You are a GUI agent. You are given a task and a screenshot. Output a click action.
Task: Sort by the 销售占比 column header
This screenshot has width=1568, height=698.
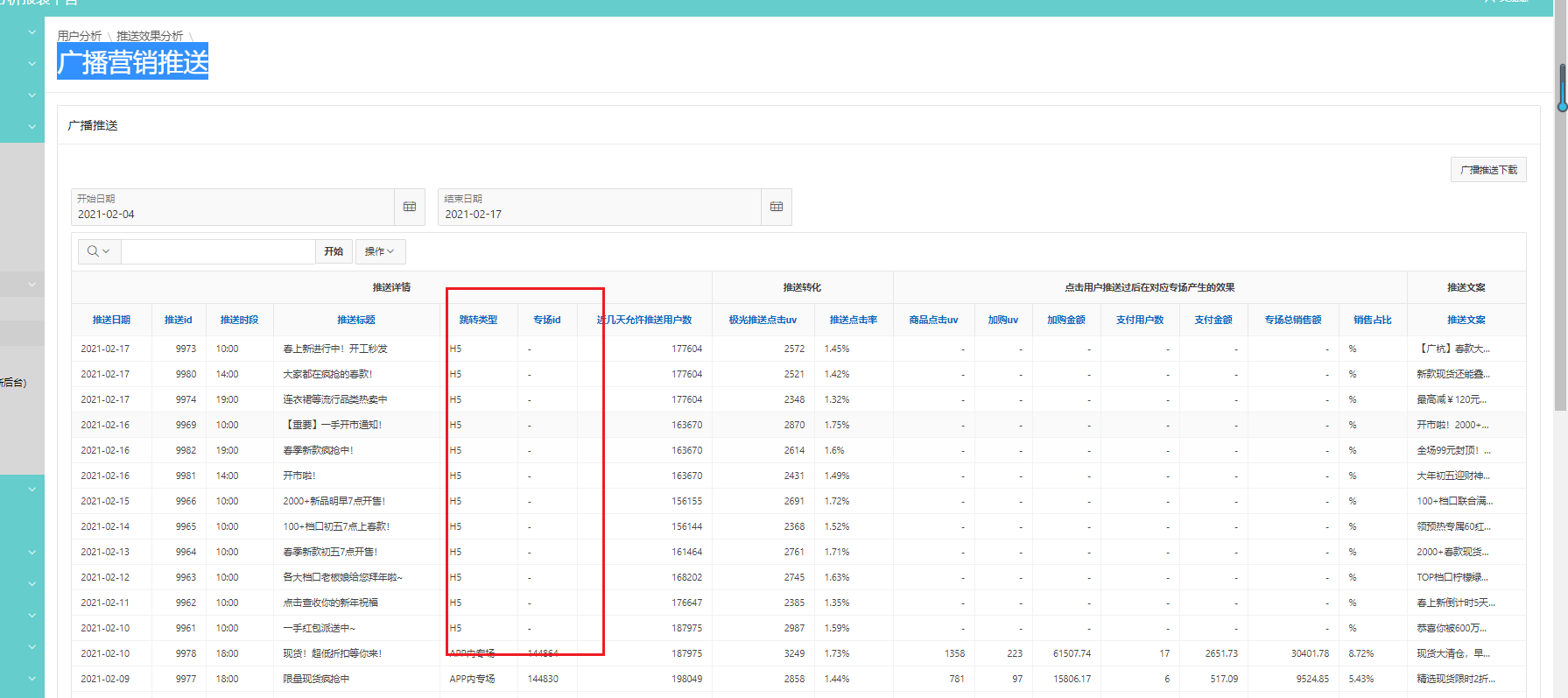[1373, 320]
